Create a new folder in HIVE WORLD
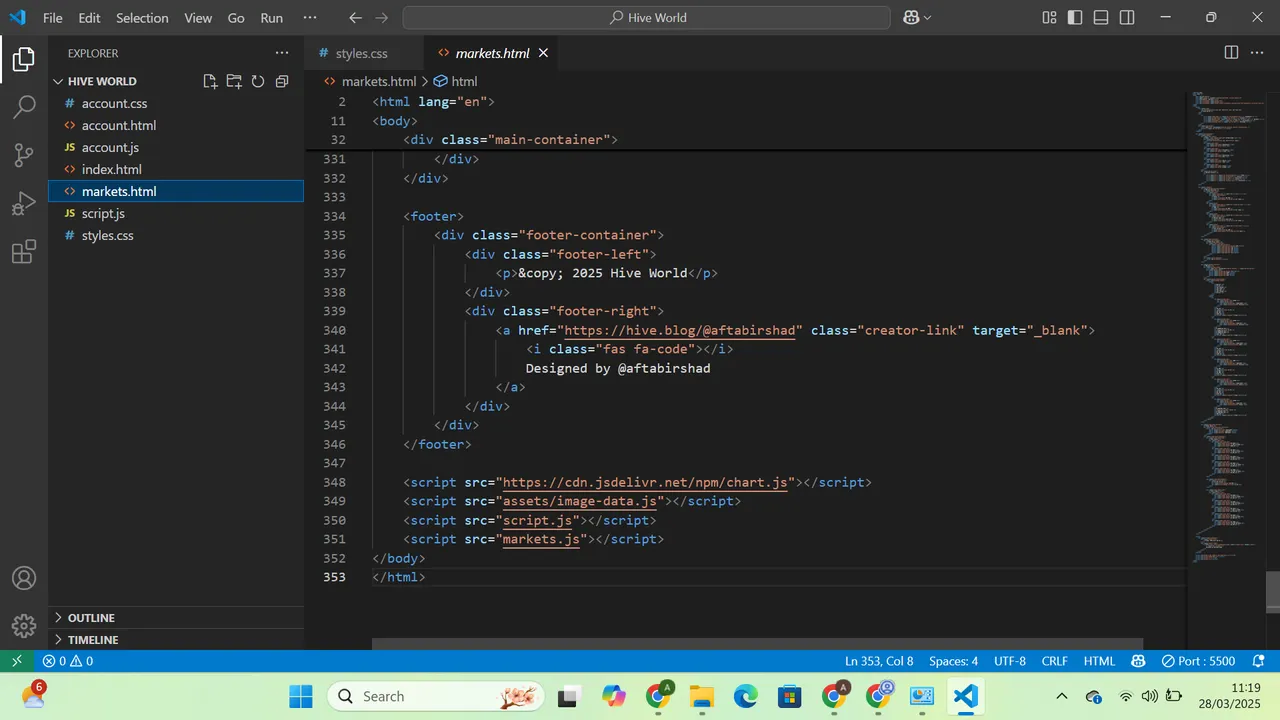Viewport: 1280px width, 720px height. tap(234, 81)
